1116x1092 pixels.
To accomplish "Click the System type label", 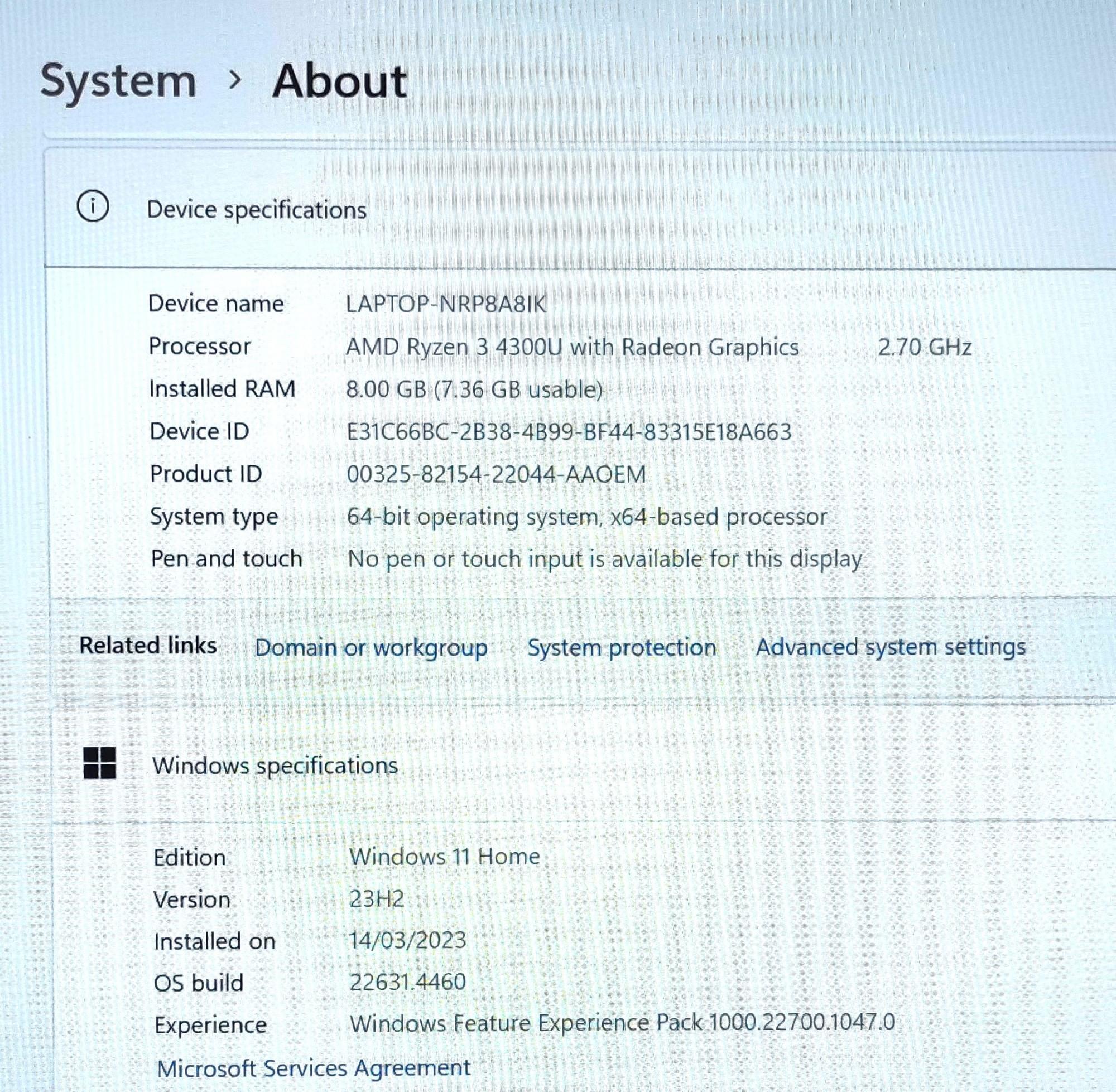I will tap(214, 517).
